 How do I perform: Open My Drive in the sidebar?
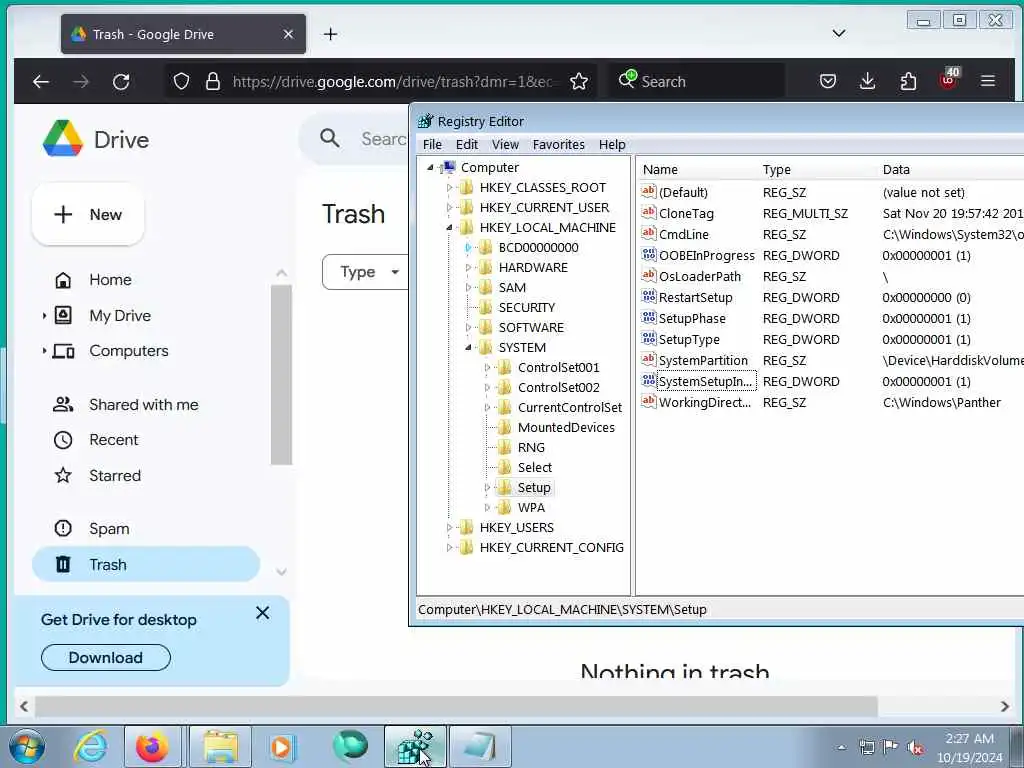(120, 315)
